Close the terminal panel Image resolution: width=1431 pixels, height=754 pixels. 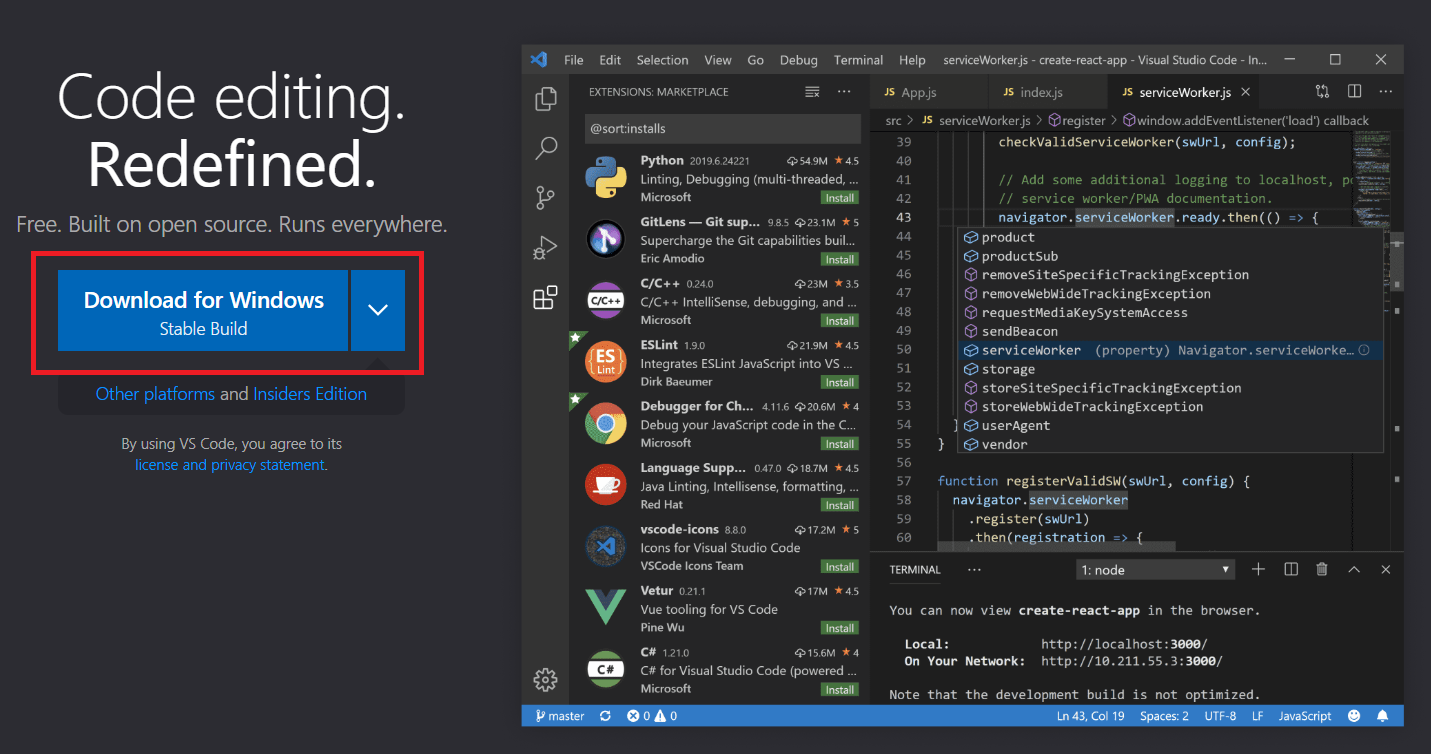(1385, 569)
